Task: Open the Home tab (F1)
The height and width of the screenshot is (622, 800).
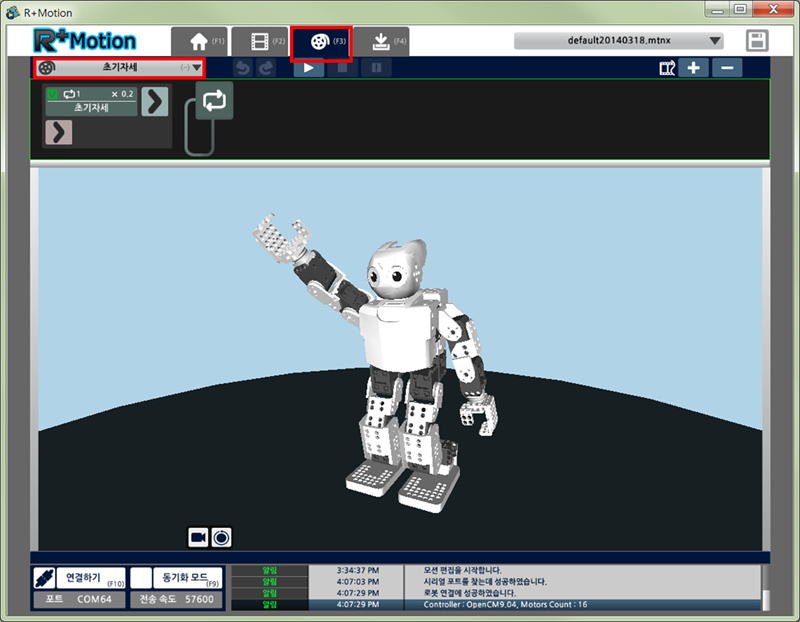Action: (199, 41)
